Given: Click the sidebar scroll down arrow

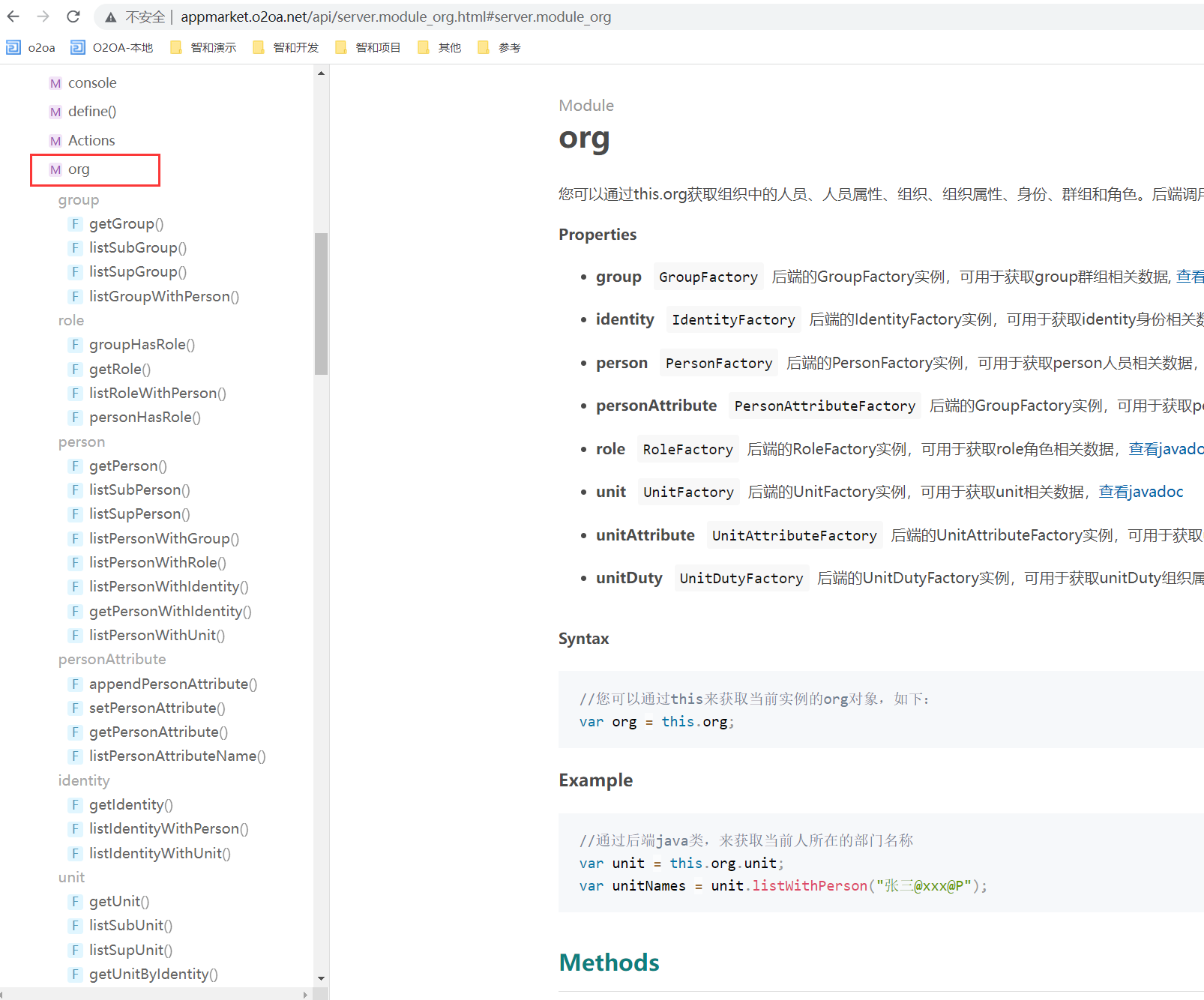Looking at the screenshot, I should click(321, 978).
